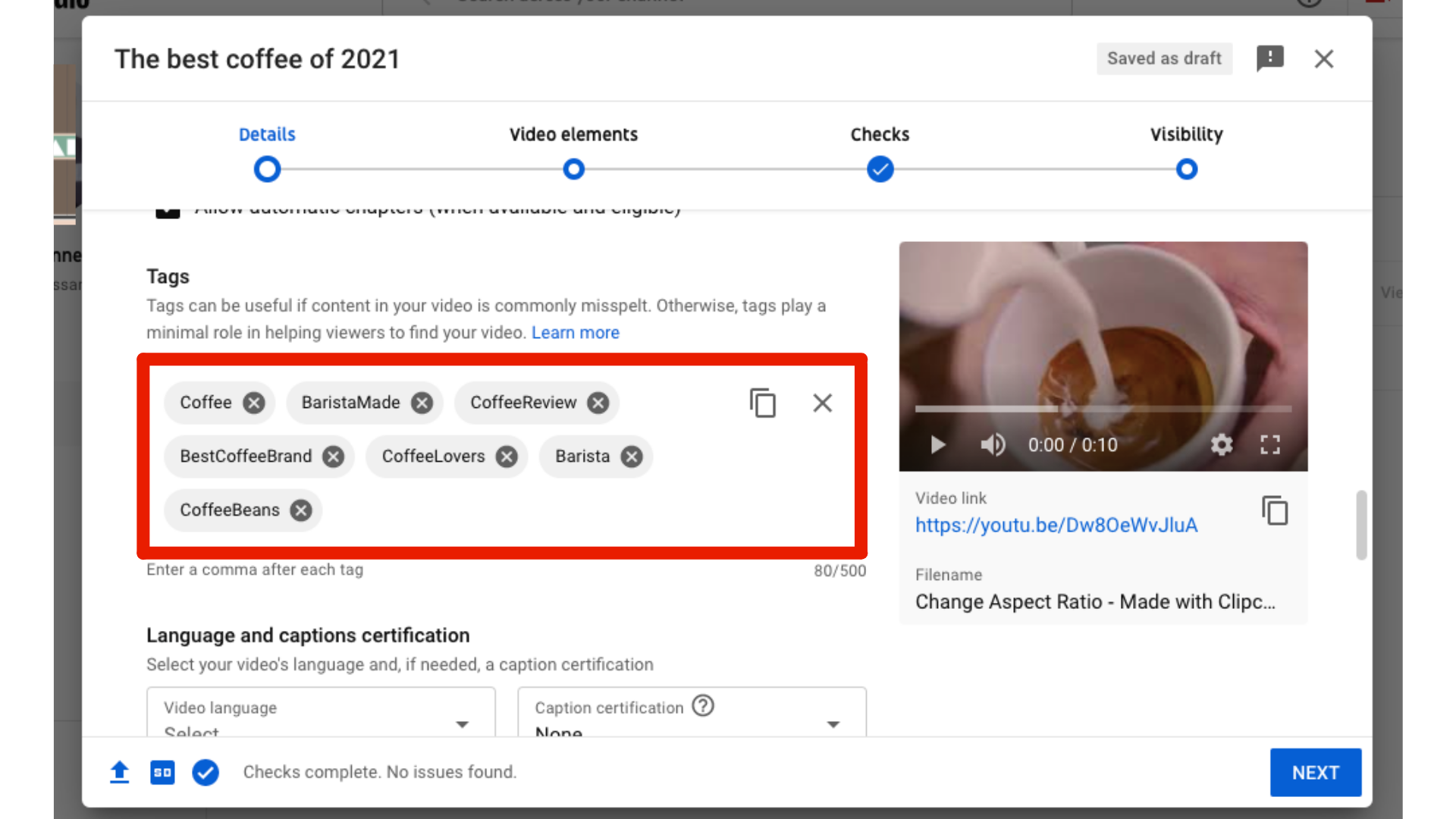Mute the video preview volume
The image size is (1456, 819).
(x=993, y=444)
